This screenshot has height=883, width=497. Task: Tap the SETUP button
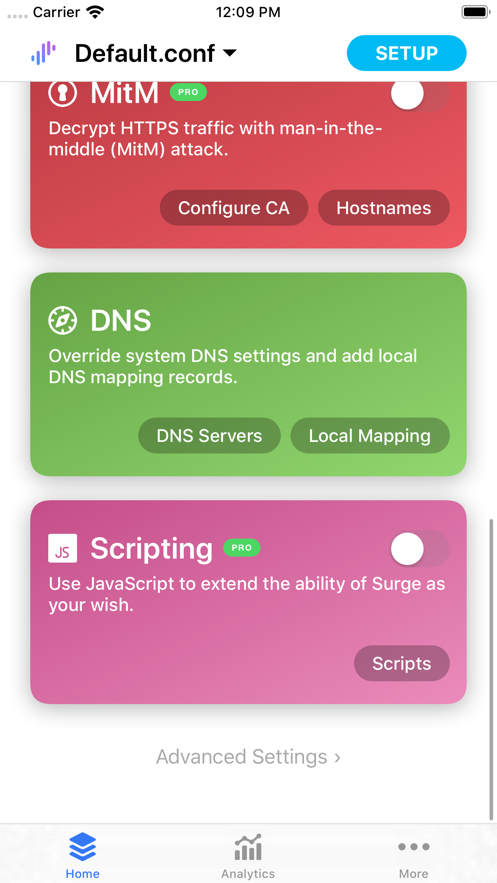click(407, 53)
